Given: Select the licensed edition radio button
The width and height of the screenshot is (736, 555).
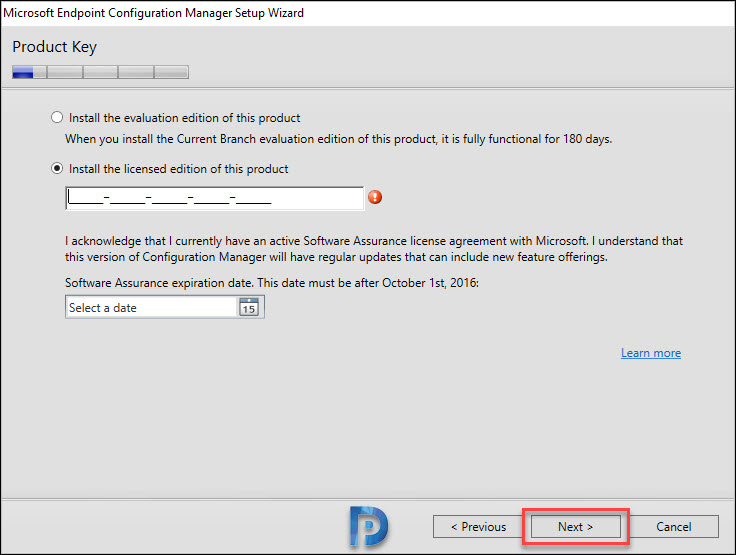Looking at the screenshot, I should click(57, 169).
